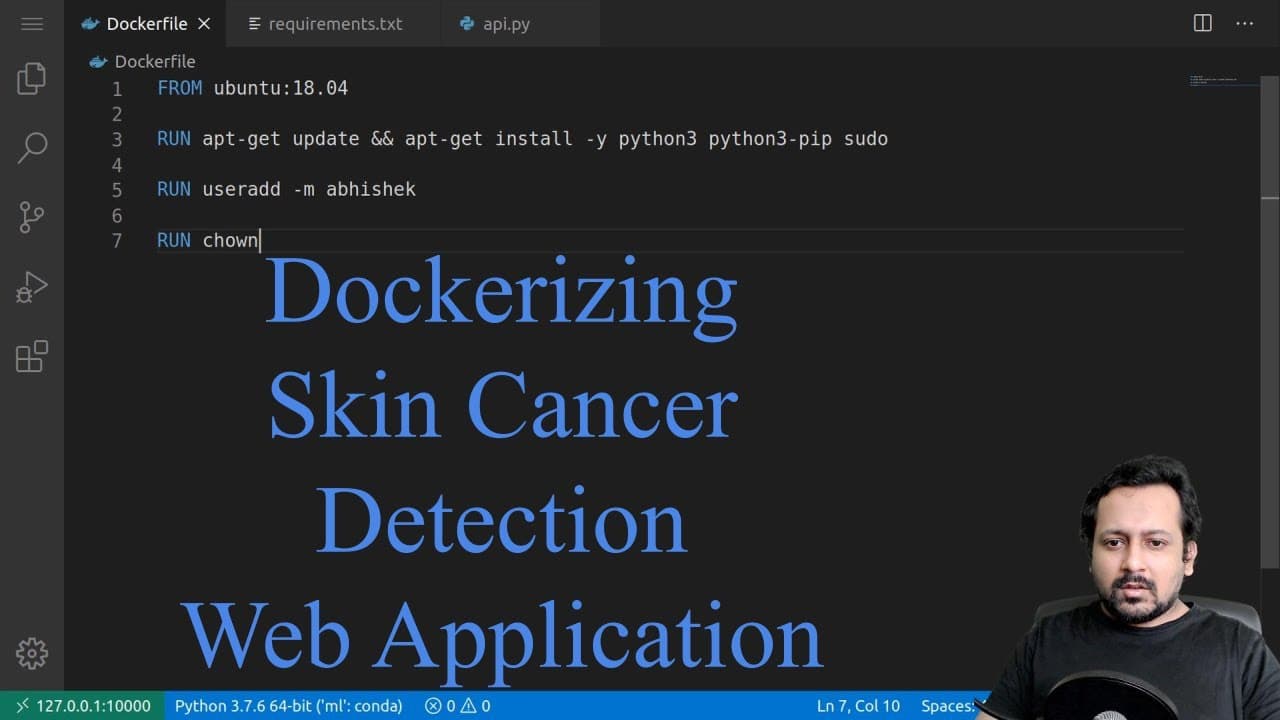The image size is (1280, 720).
Task: Click 'ubuntu:18.04' text on line 1
Action: point(281,88)
